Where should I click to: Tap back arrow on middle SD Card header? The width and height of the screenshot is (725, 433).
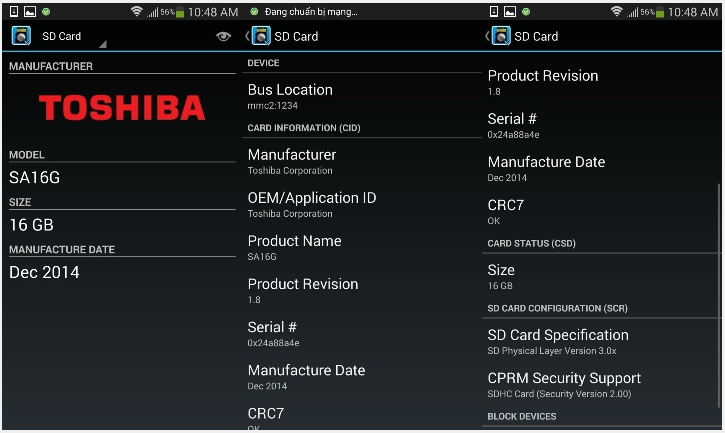coord(247,36)
